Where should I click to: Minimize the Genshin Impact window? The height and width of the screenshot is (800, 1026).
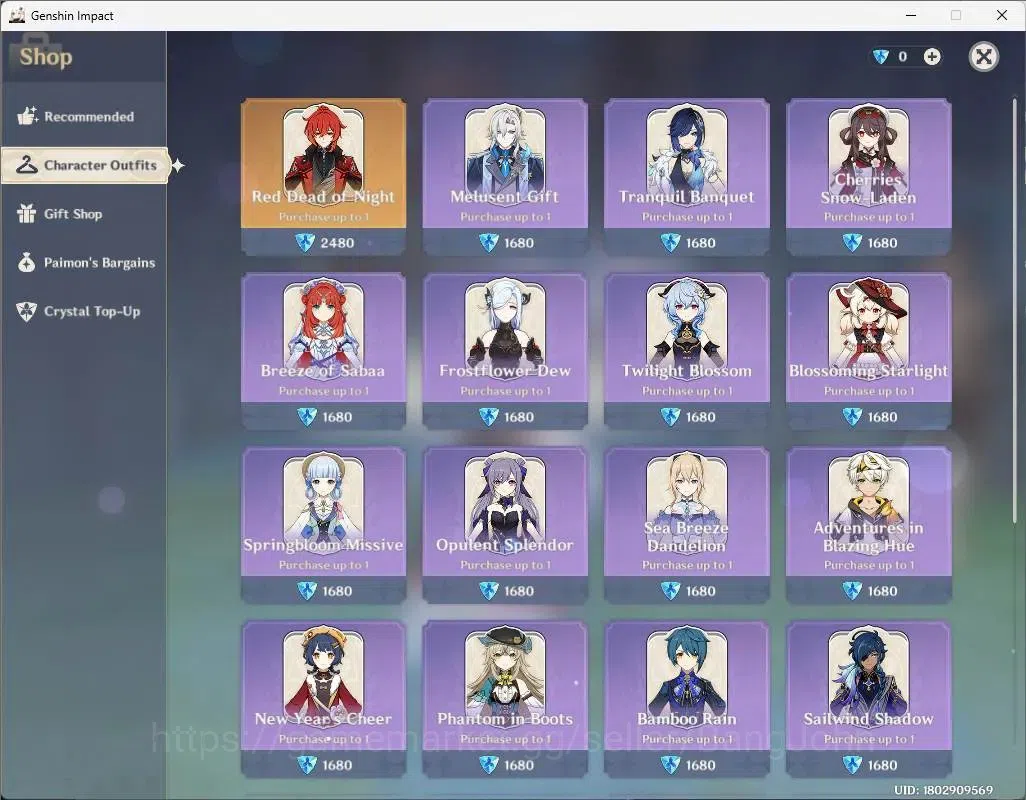911,15
